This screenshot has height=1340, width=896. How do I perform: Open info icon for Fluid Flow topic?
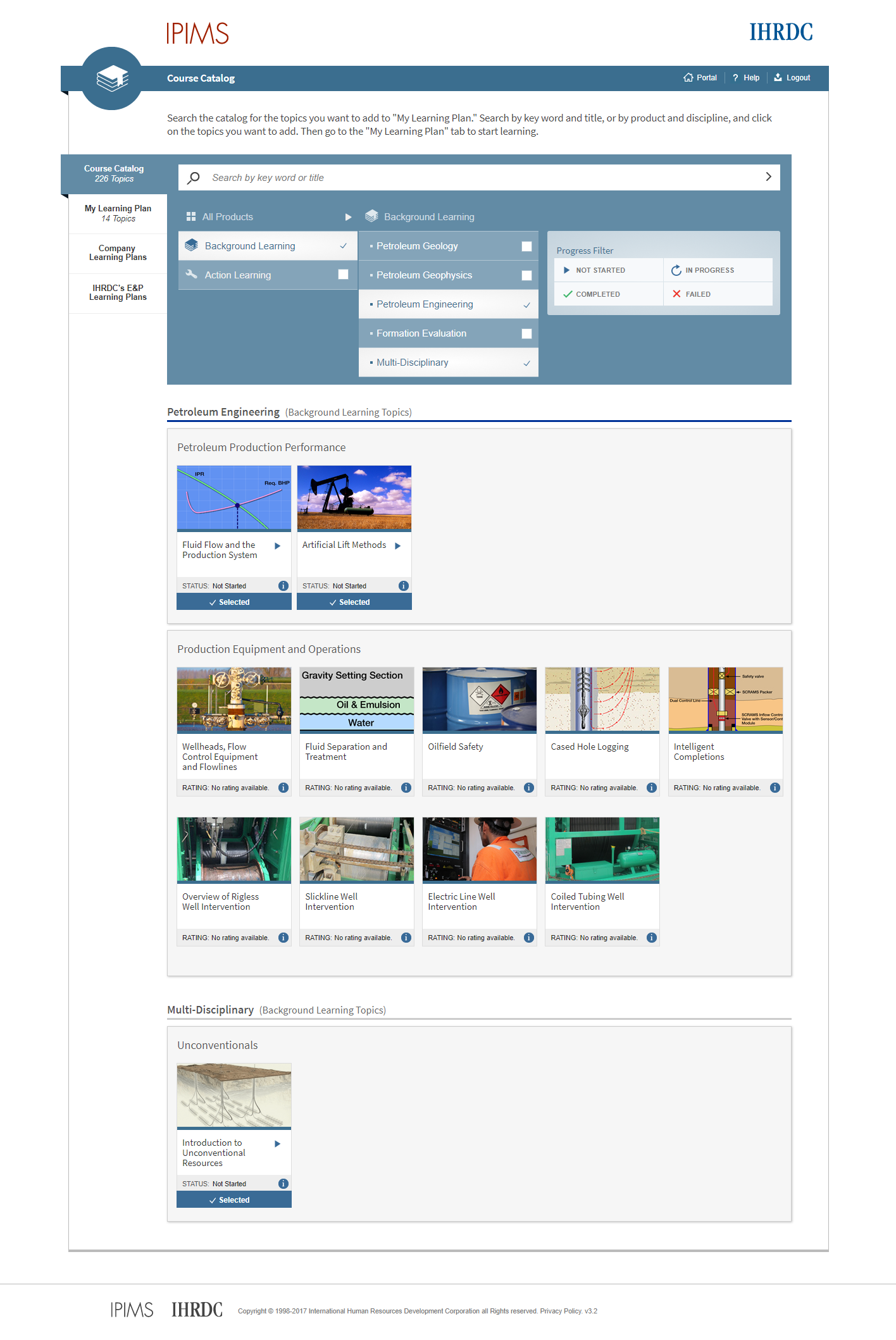(283, 586)
